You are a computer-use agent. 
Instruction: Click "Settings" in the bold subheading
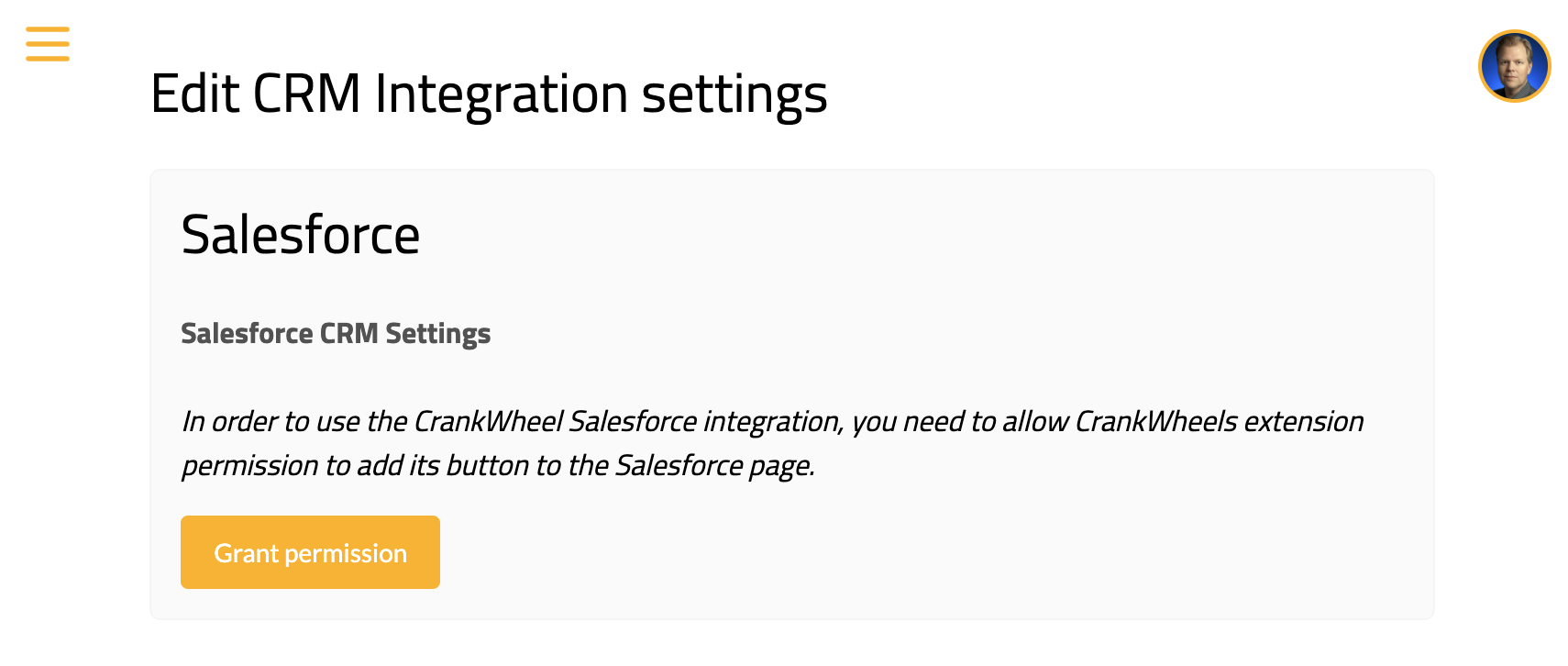pyautogui.click(x=437, y=334)
